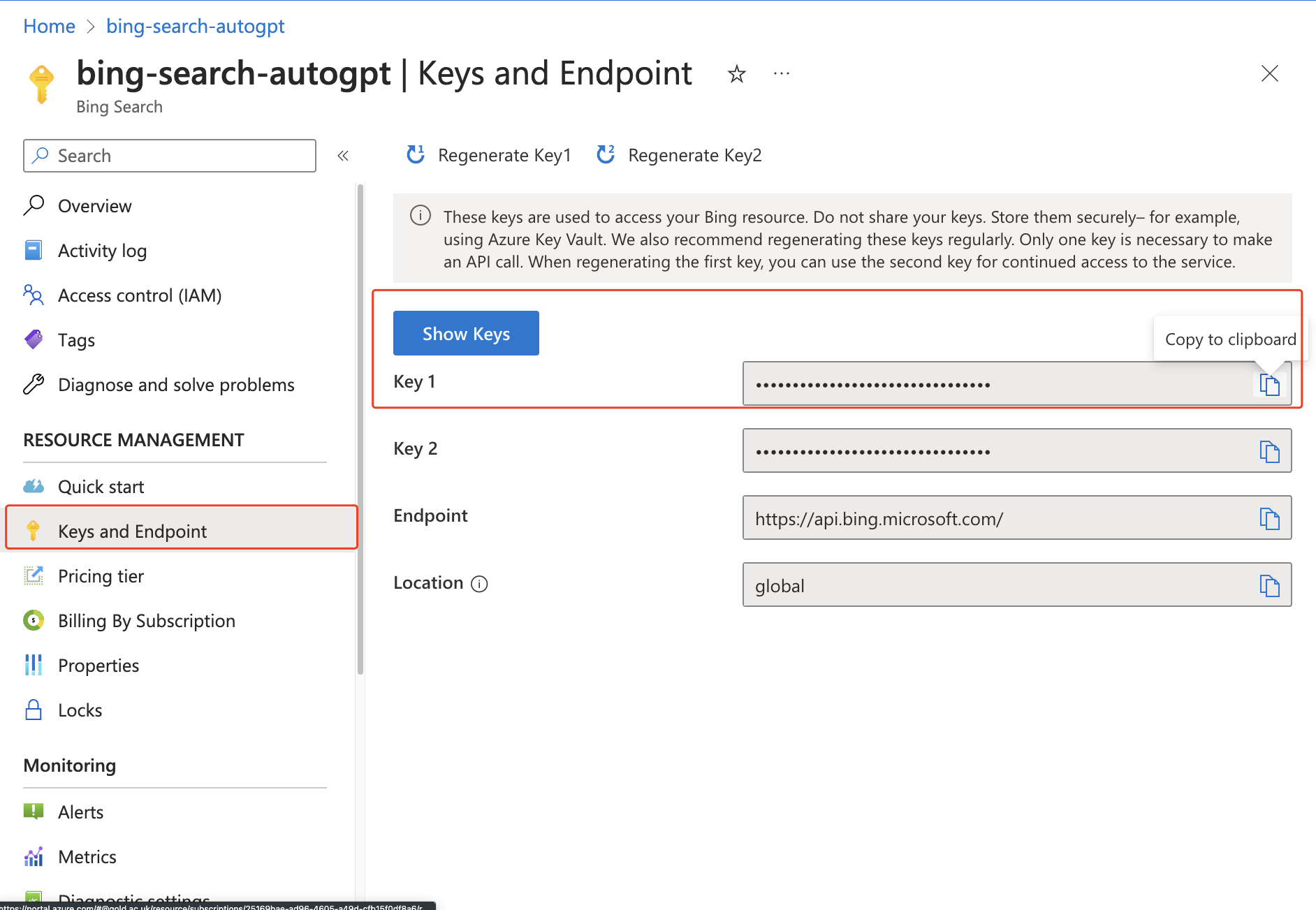Screen dimensions: 1316x910
Task: Click the Diagnose wrench icon
Action: (x=34, y=384)
